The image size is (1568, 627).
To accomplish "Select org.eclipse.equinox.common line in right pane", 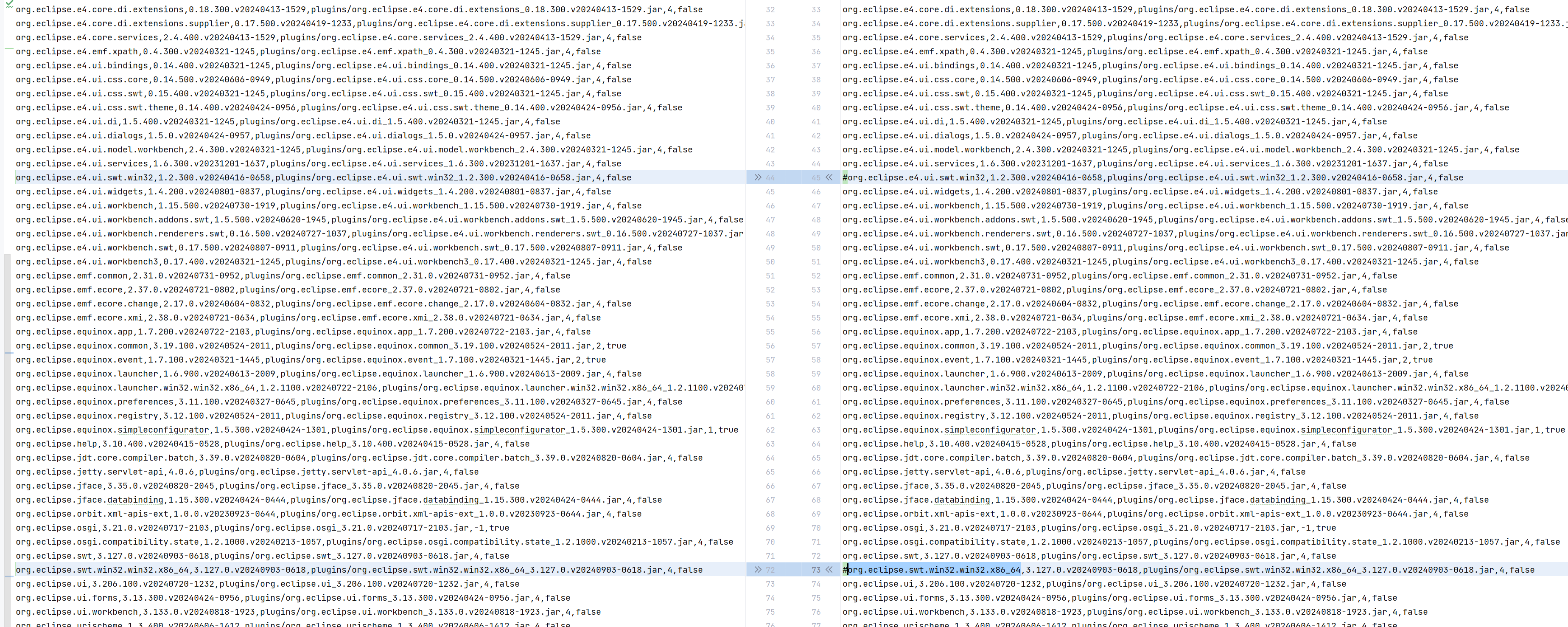I will (x=1148, y=346).
